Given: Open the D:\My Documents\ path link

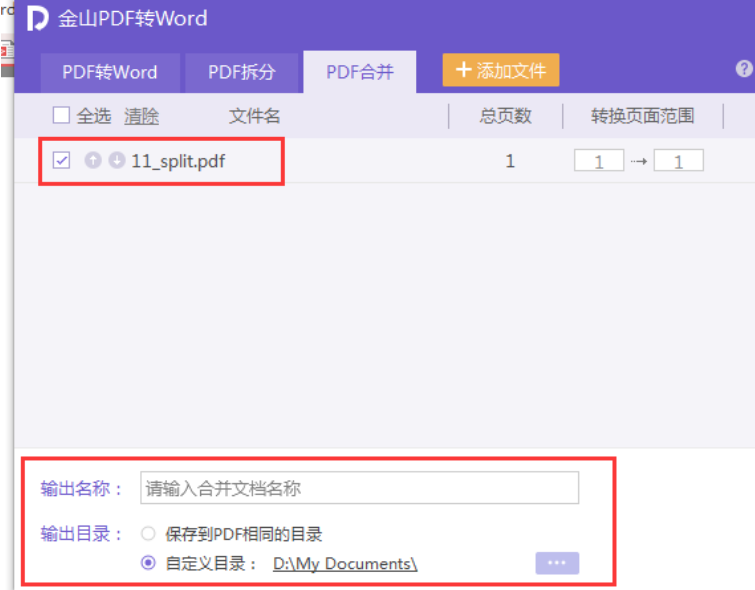Looking at the screenshot, I should (345, 564).
